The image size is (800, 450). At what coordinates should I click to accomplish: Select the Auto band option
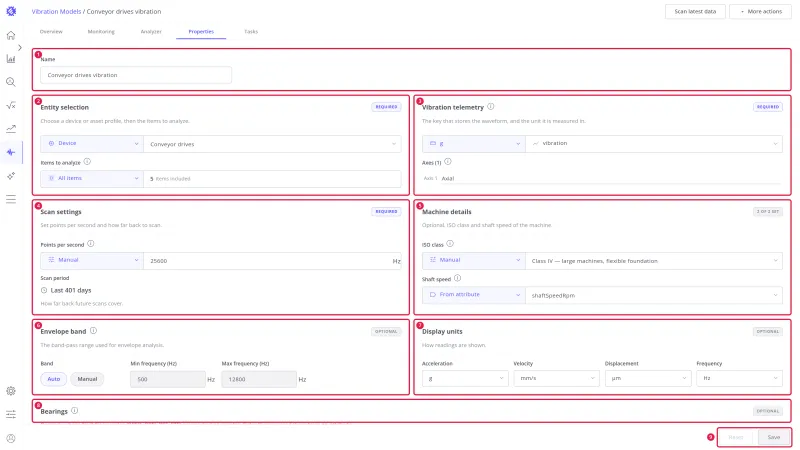tap(54, 379)
